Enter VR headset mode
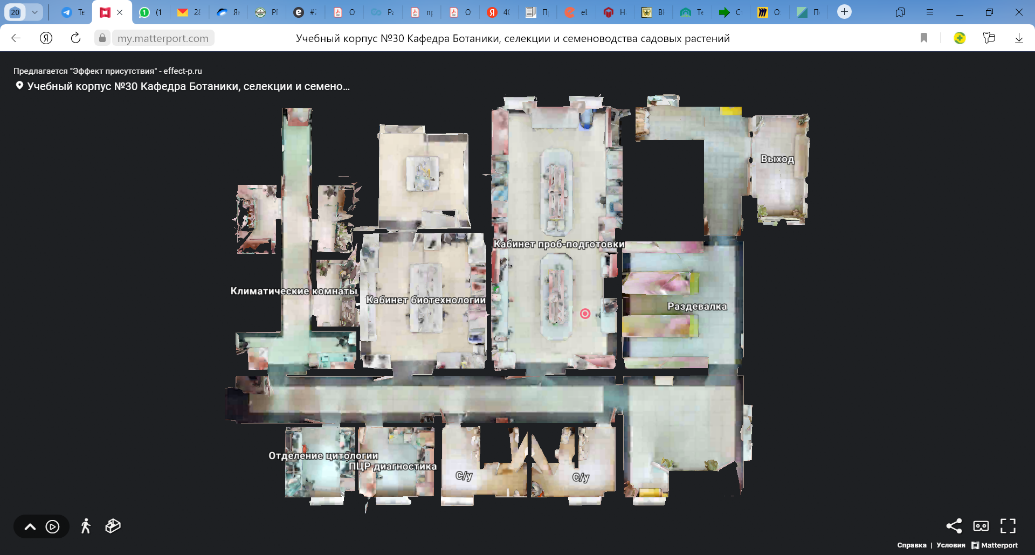This screenshot has height=555, width=1035. click(x=981, y=526)
